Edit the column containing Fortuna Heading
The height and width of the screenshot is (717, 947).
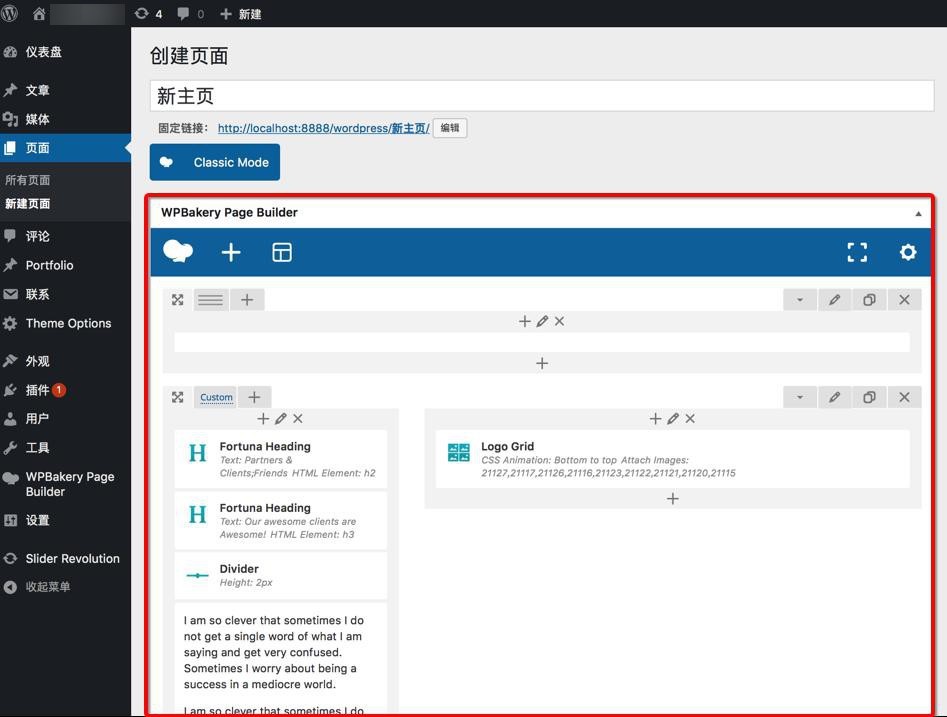coord(281,419)
